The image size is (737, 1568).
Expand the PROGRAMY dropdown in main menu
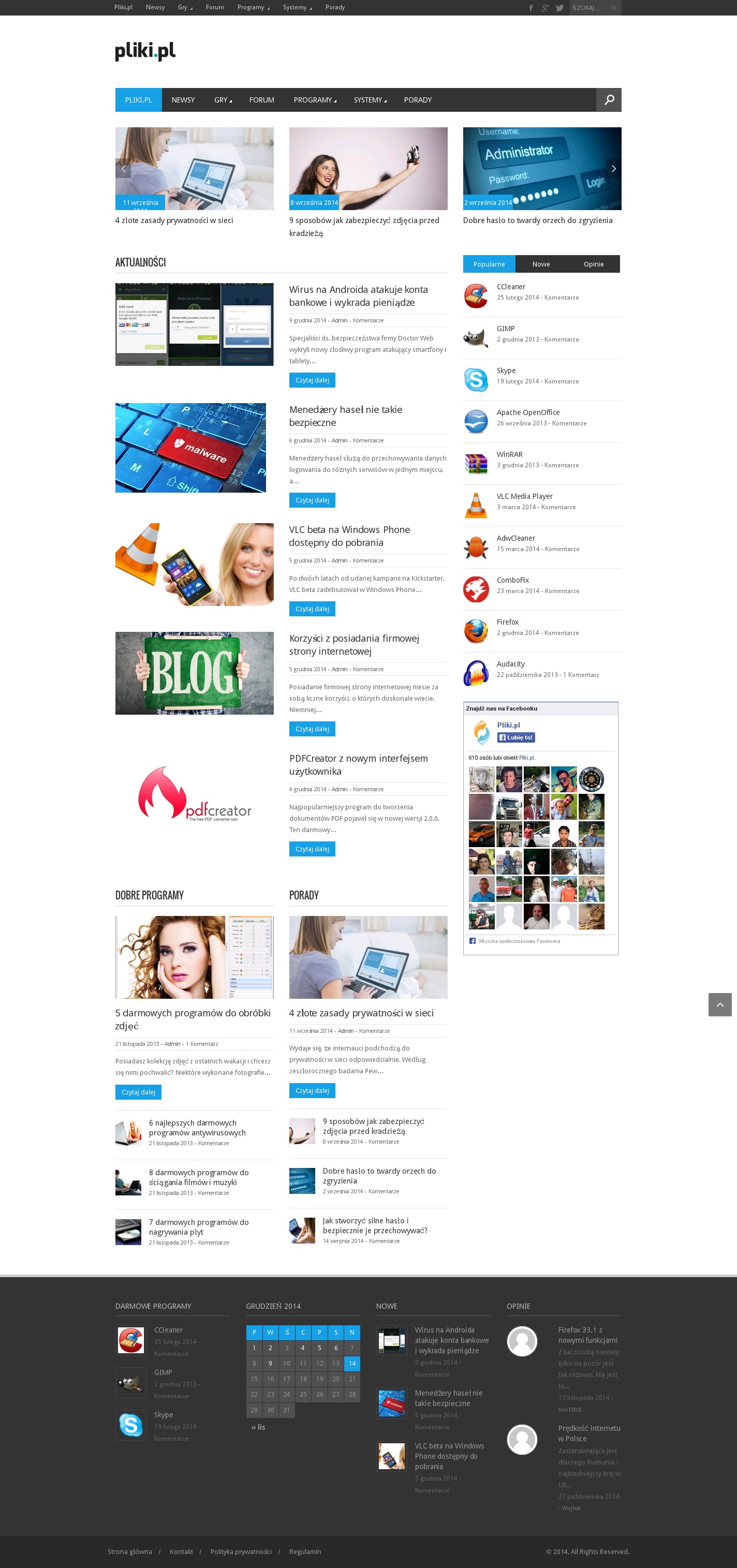315,100
